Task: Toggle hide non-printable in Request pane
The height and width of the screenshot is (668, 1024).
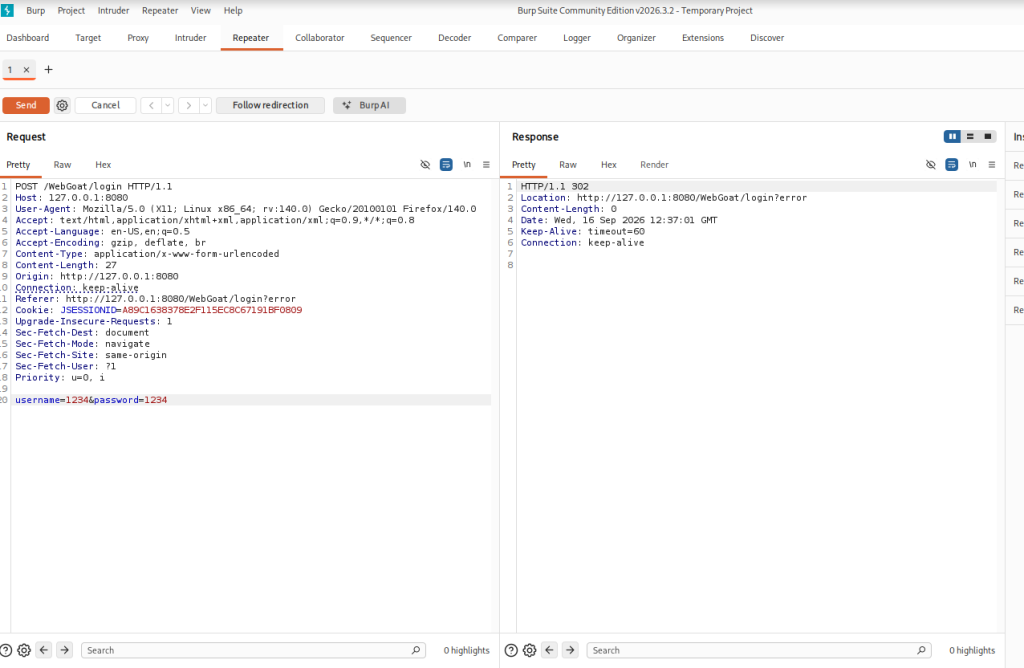Action: (425, 165)
